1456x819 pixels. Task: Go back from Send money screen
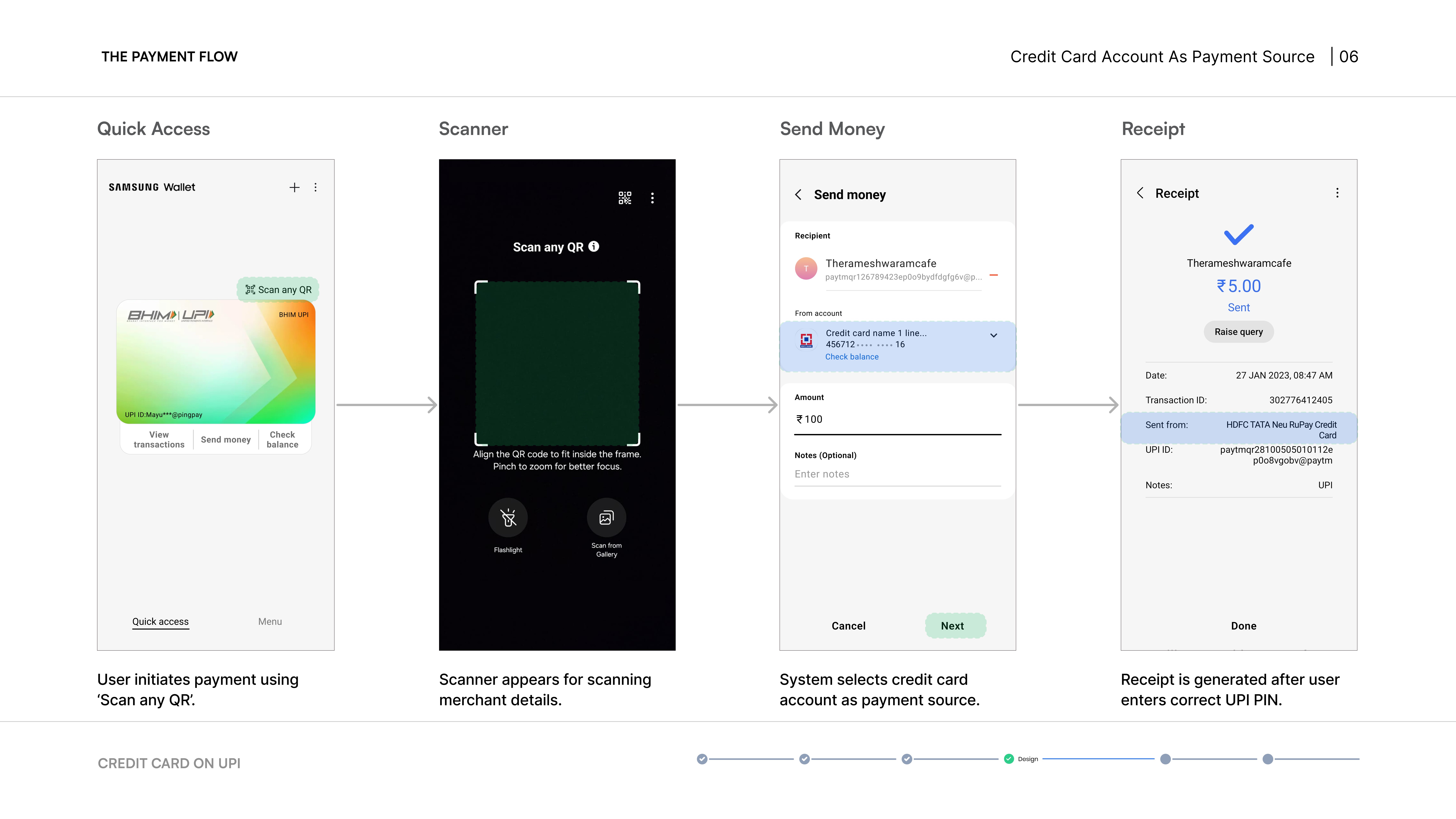[798, 195]
